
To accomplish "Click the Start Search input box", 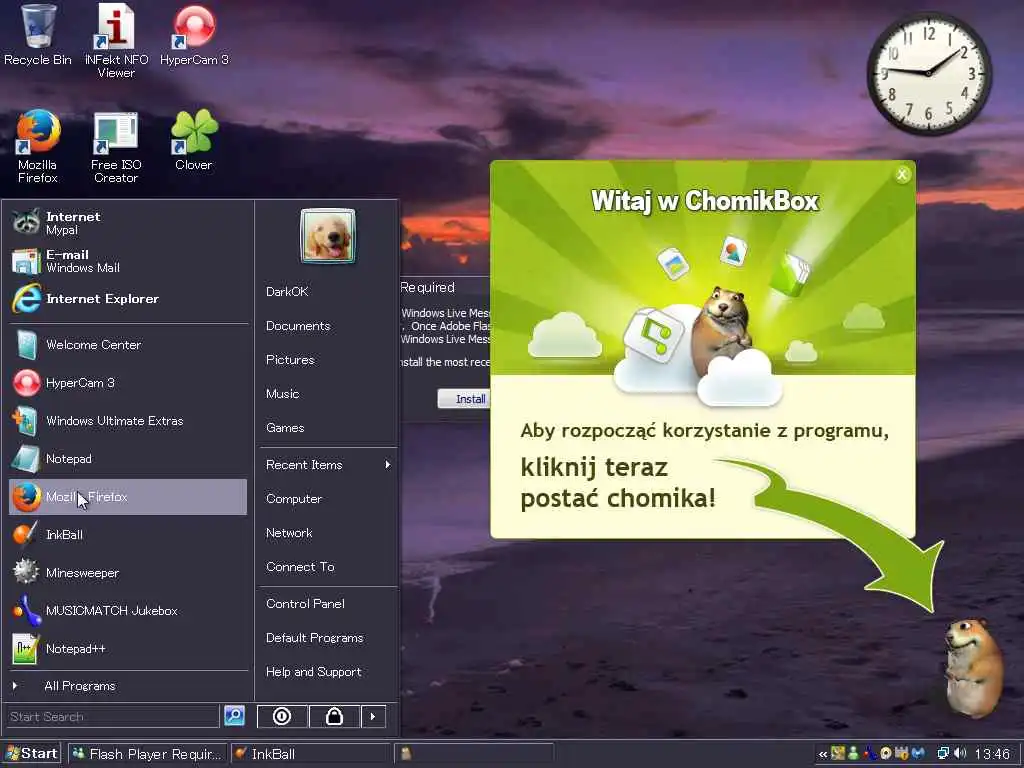I will [x=112, y=716].
